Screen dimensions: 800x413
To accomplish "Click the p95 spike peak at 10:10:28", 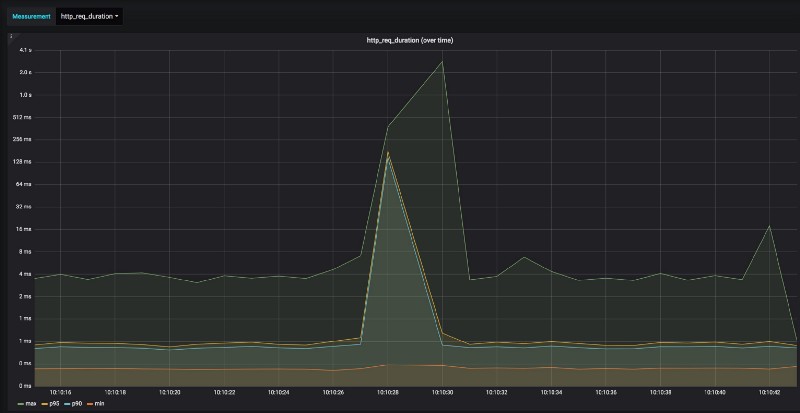I will [388, 152].
